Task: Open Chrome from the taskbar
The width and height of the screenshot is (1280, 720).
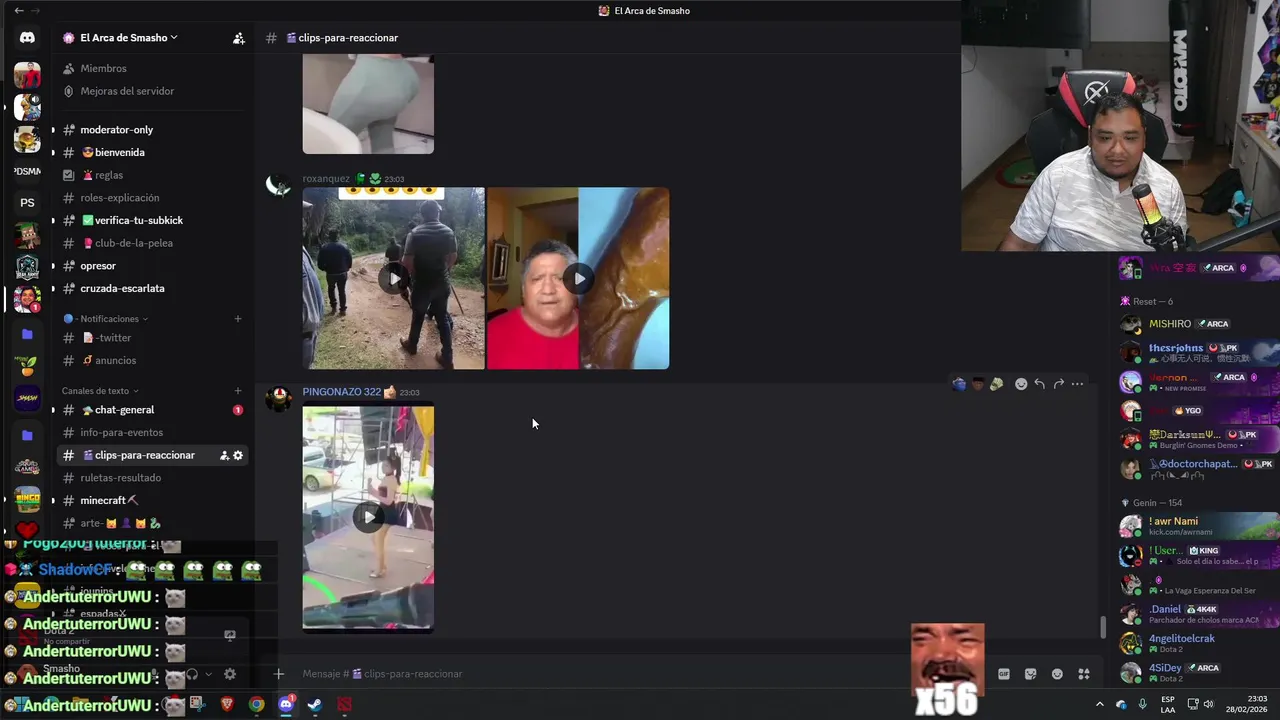Action: click(x=257, y=704)
